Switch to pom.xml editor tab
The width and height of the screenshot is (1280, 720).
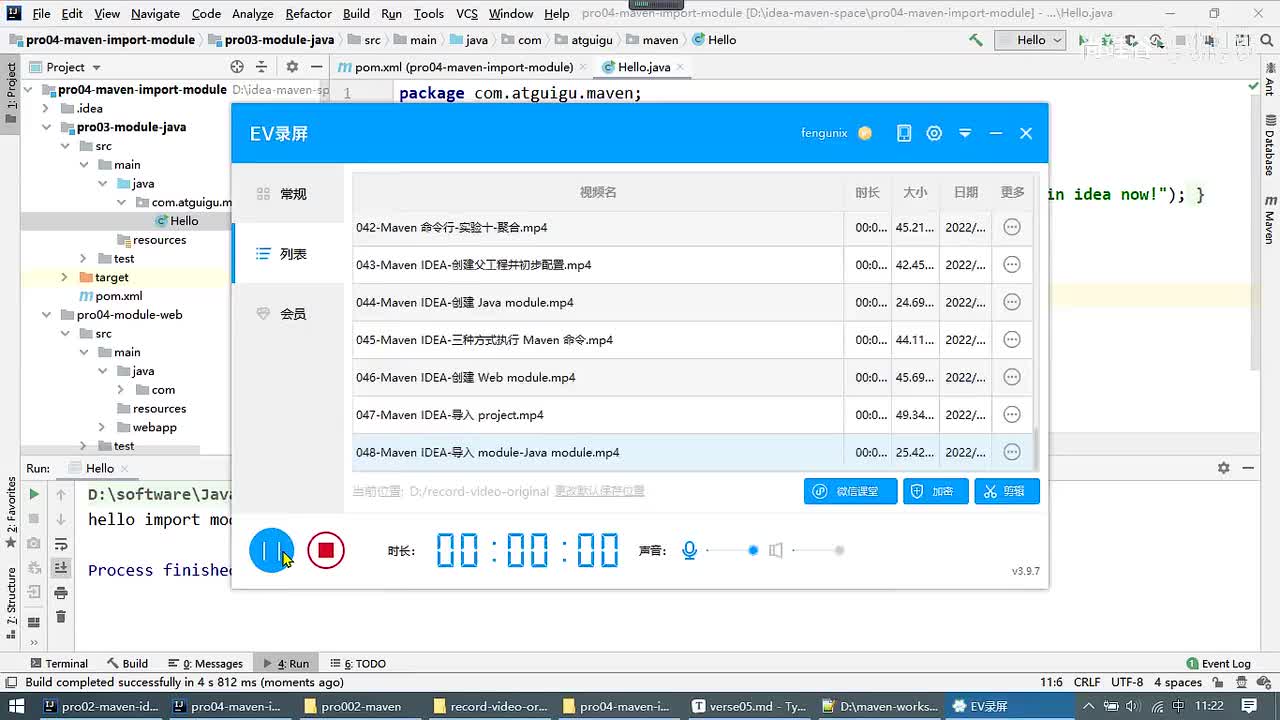pos(461,67)
